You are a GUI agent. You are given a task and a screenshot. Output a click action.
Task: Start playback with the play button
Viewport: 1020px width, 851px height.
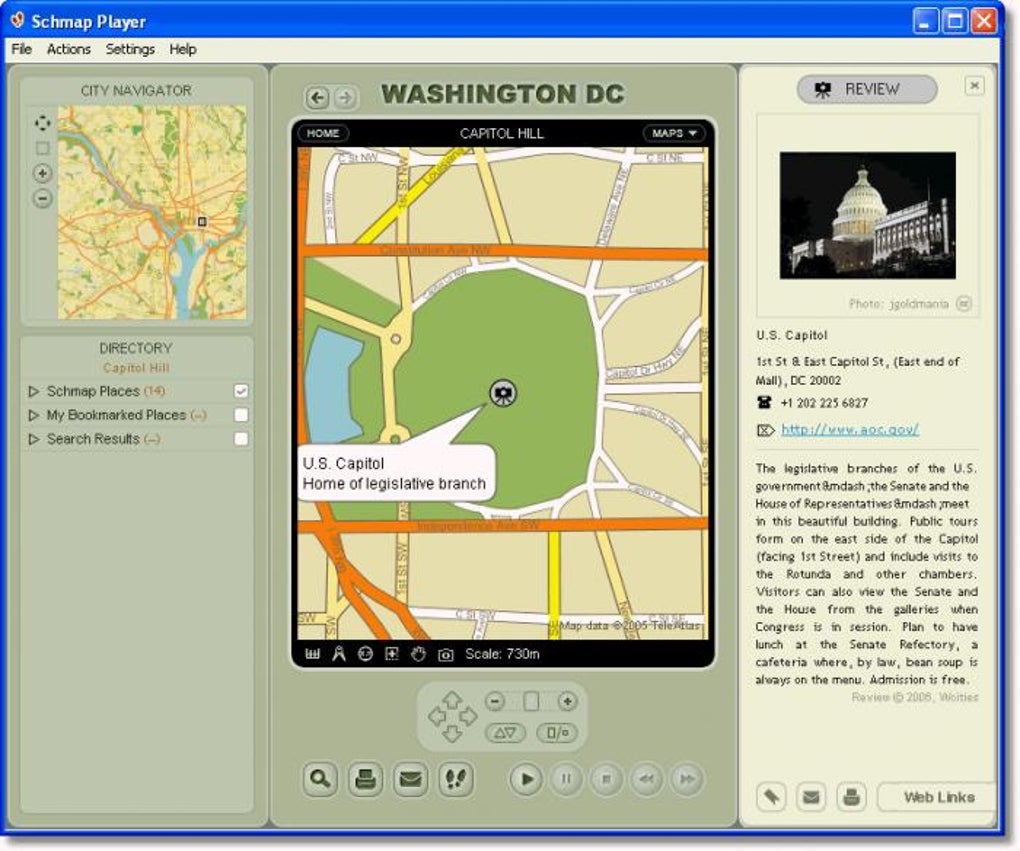[x=526, y=779]
